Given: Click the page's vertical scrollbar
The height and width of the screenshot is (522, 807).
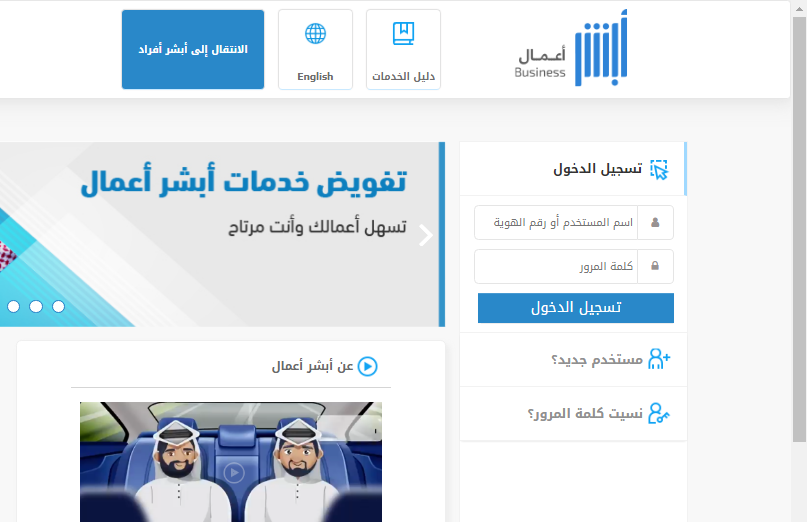Looking at the screenshot, I should 798,230.
